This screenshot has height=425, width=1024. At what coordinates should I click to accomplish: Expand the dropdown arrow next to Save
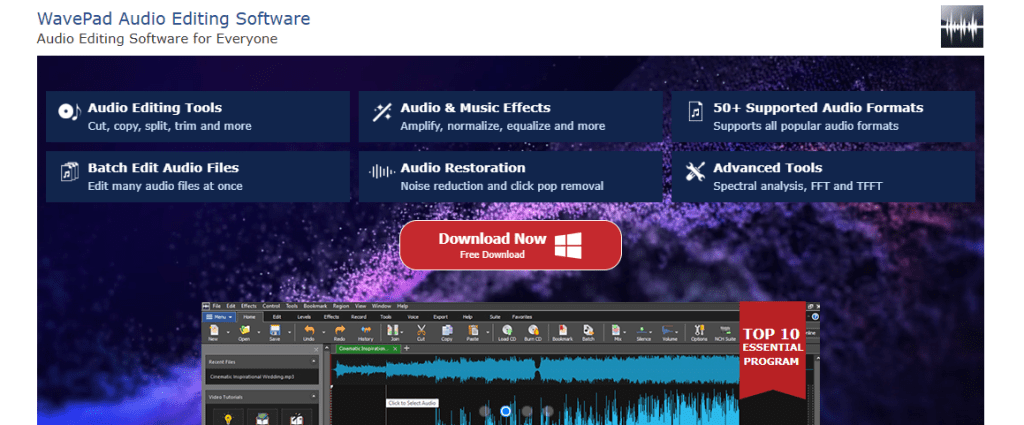289,332
